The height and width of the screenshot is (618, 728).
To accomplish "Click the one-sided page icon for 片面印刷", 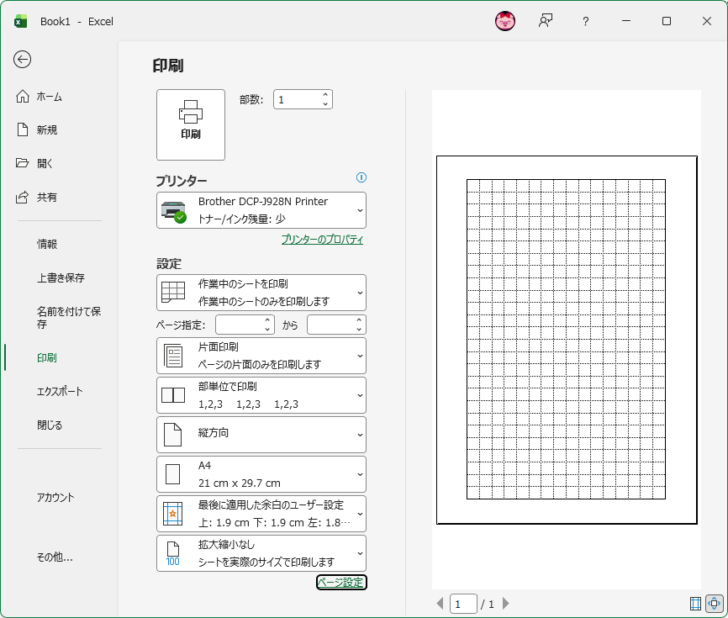I will [173, 356].
